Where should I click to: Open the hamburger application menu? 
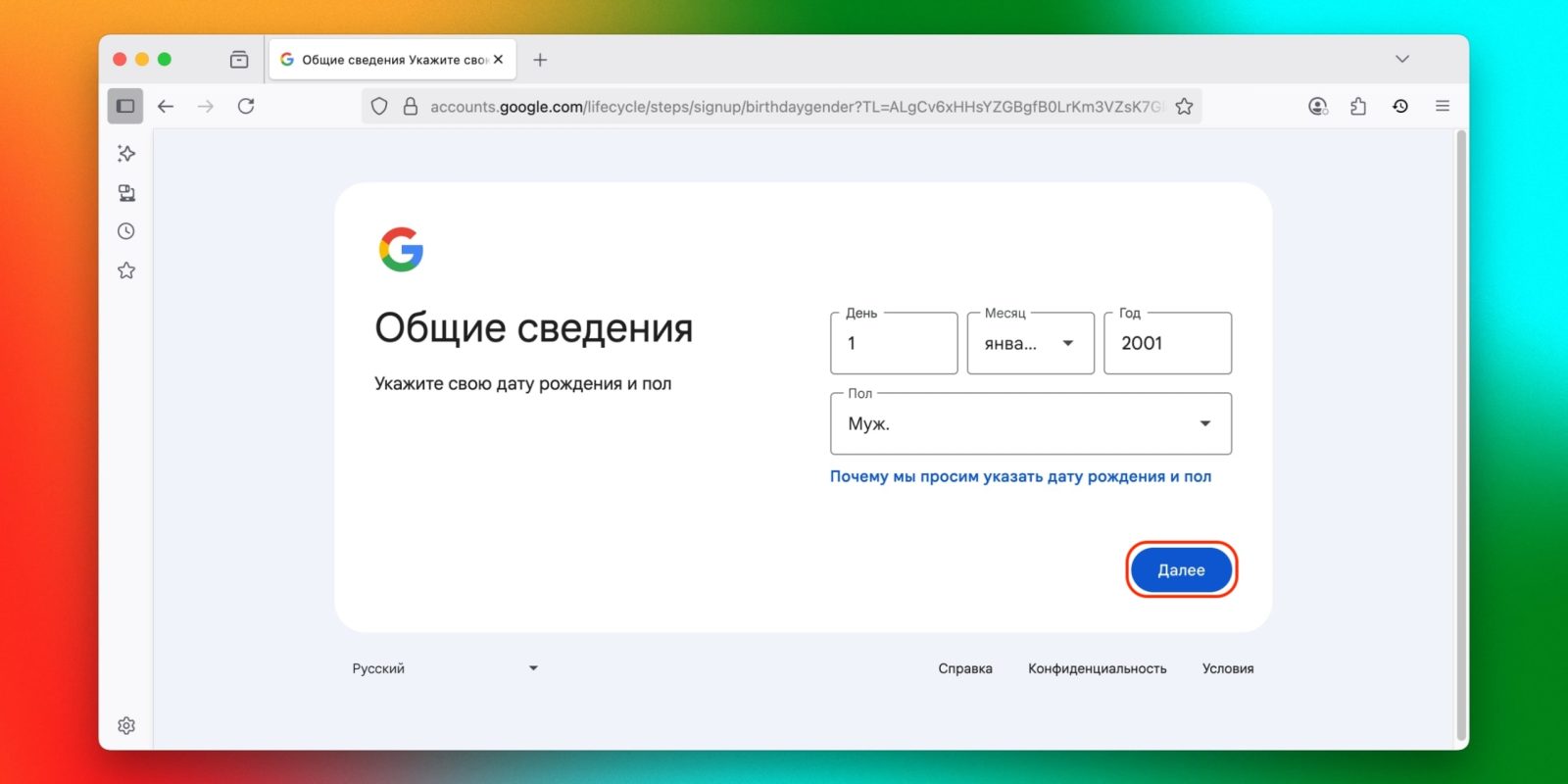pos(1443,106)
